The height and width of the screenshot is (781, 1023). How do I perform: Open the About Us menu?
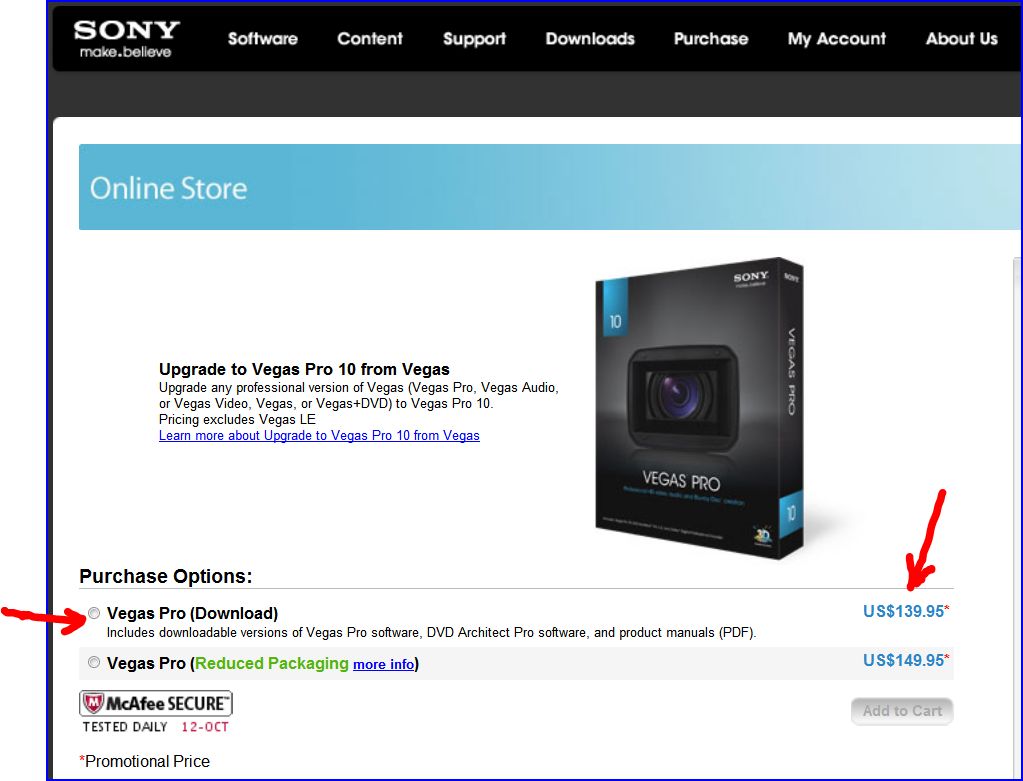(962, 39)
